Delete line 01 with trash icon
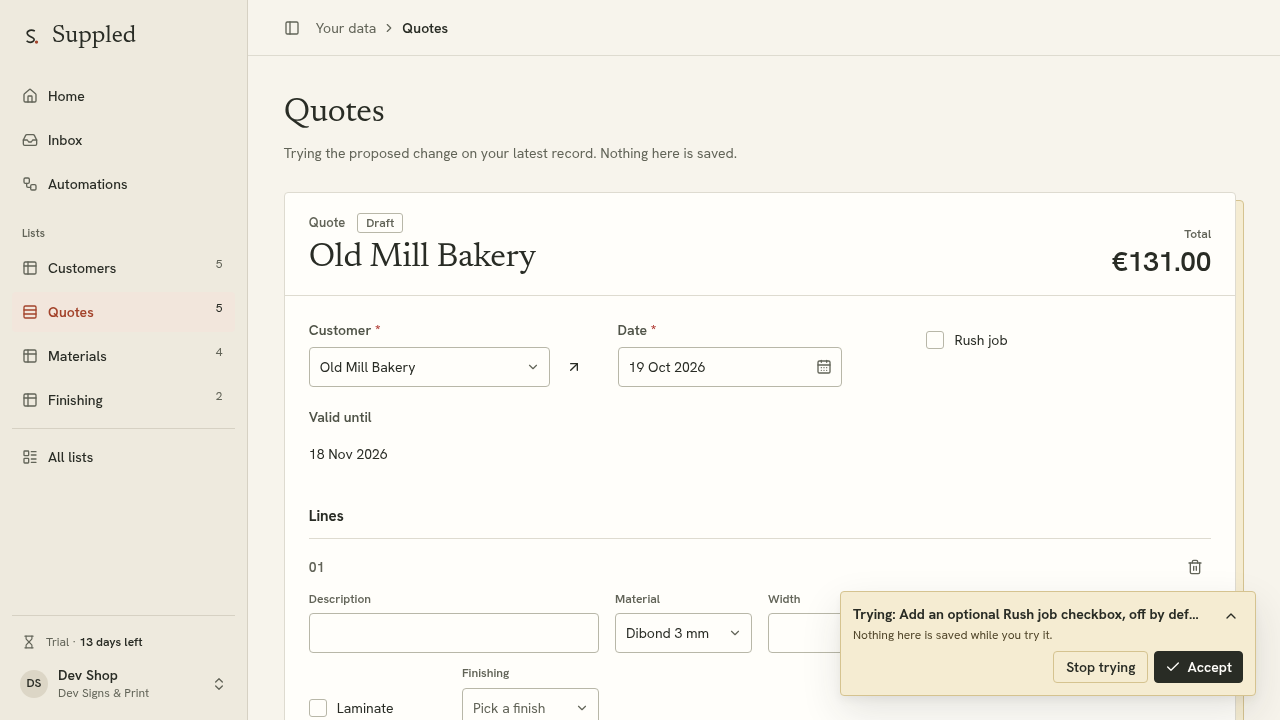Screen dimensions: 1280x720 (x=1195, y=567)
